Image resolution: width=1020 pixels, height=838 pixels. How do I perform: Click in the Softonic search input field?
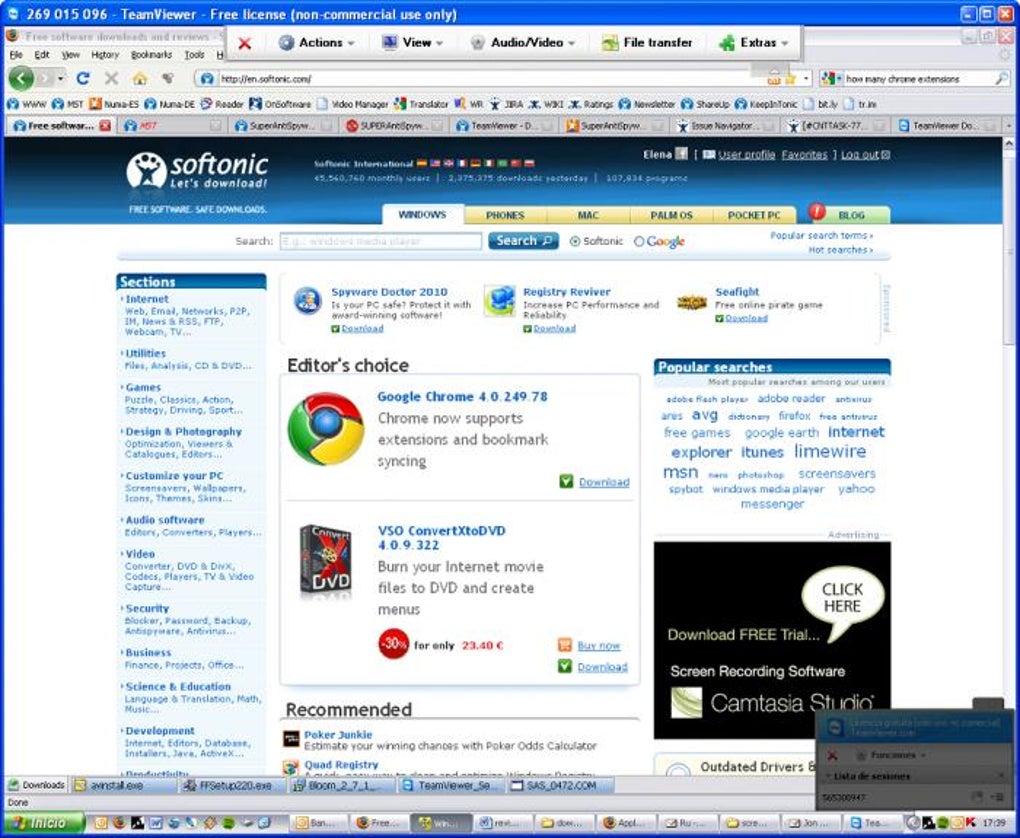pyautogui.click(x=381, y=241)
